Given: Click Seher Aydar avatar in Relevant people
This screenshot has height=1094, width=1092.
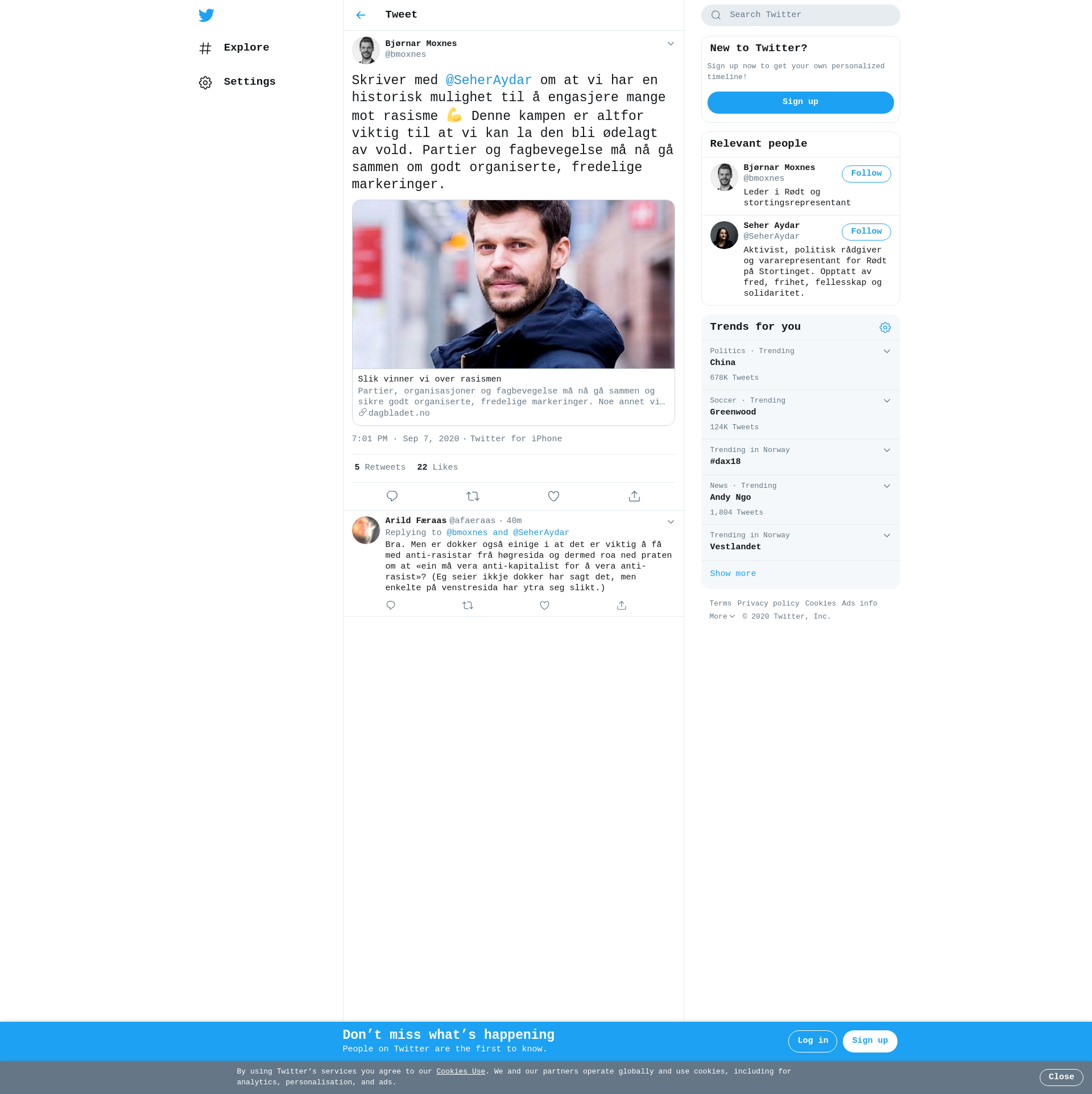Looking at the screenshot, I should point(724,235).
